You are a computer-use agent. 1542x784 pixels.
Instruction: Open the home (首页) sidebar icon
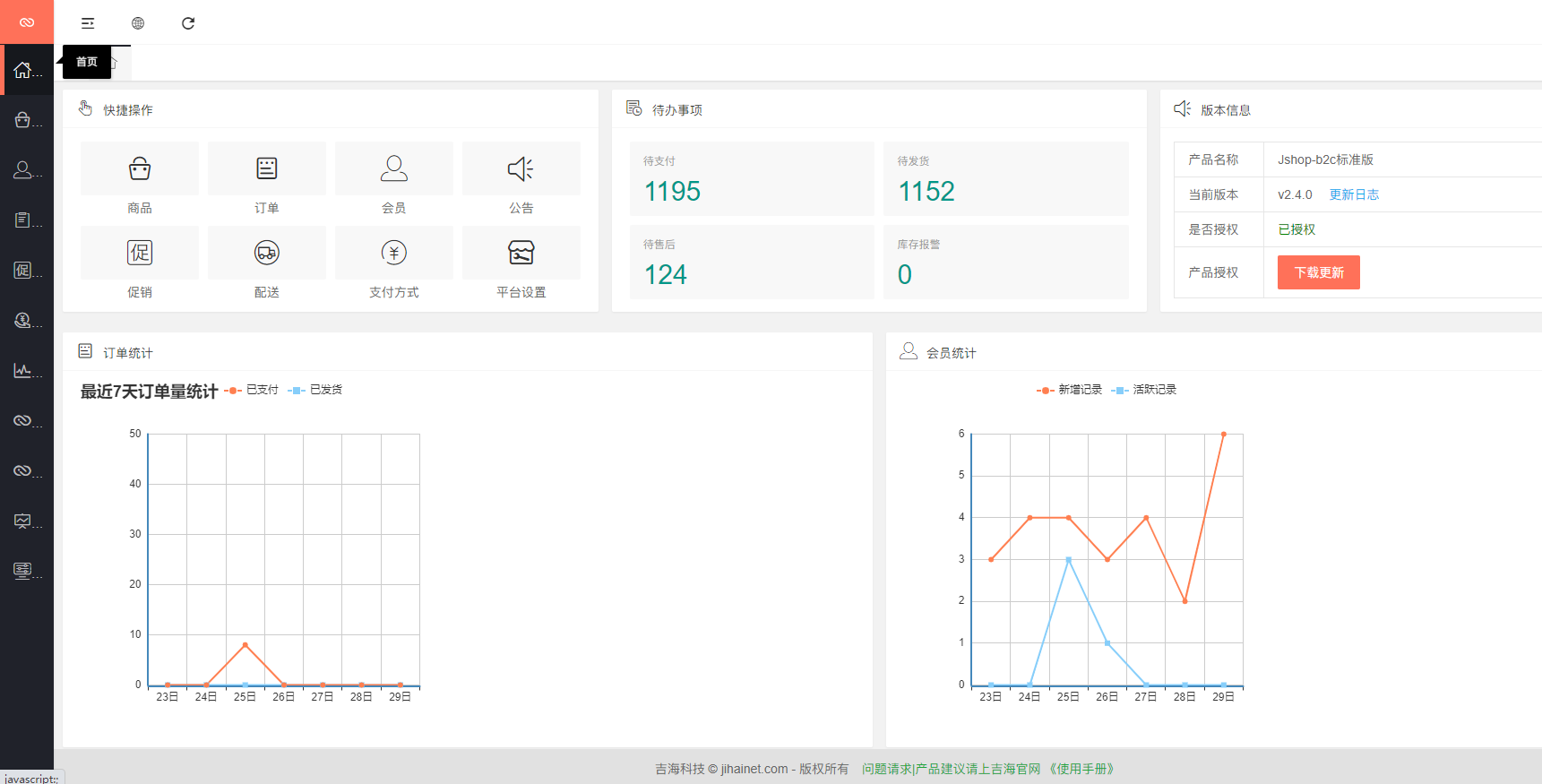(23, 70)
